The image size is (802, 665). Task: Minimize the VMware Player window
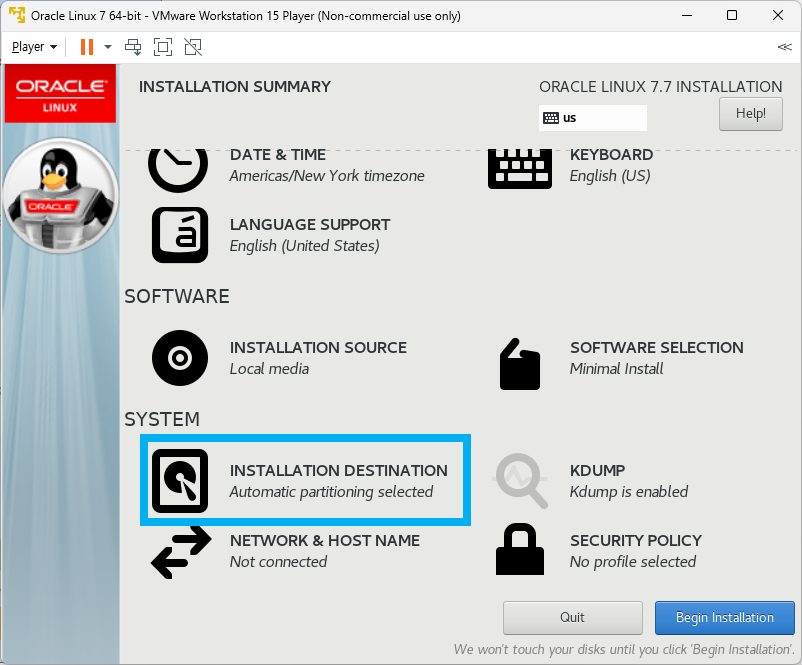point(687,15)
